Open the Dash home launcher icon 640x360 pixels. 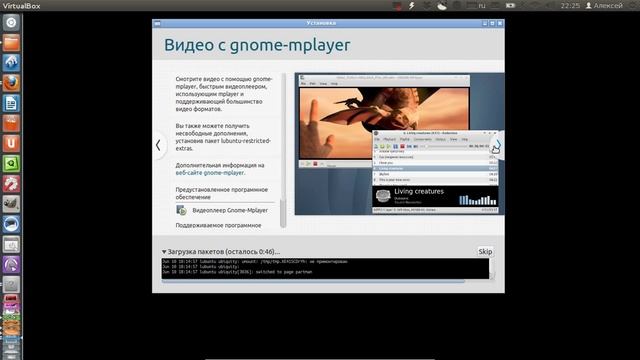(11, 22)
